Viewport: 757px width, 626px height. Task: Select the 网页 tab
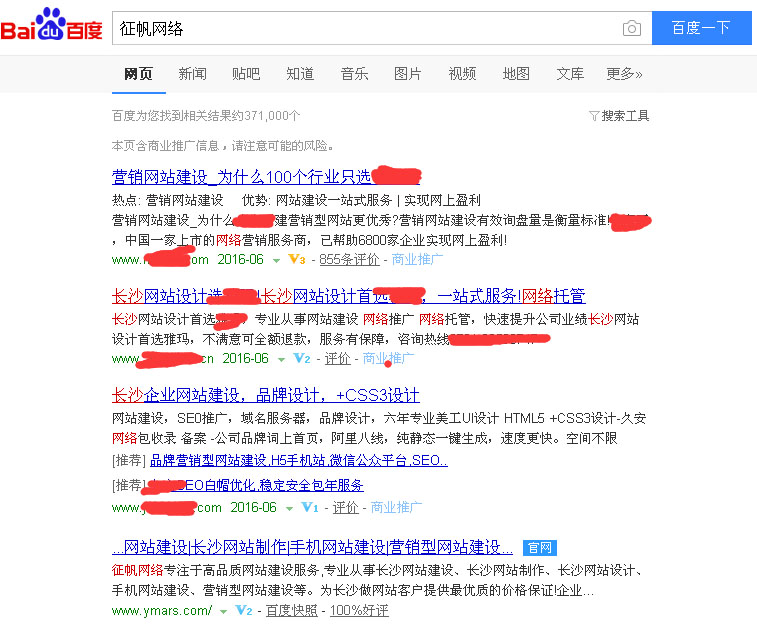tap(139, 74)
